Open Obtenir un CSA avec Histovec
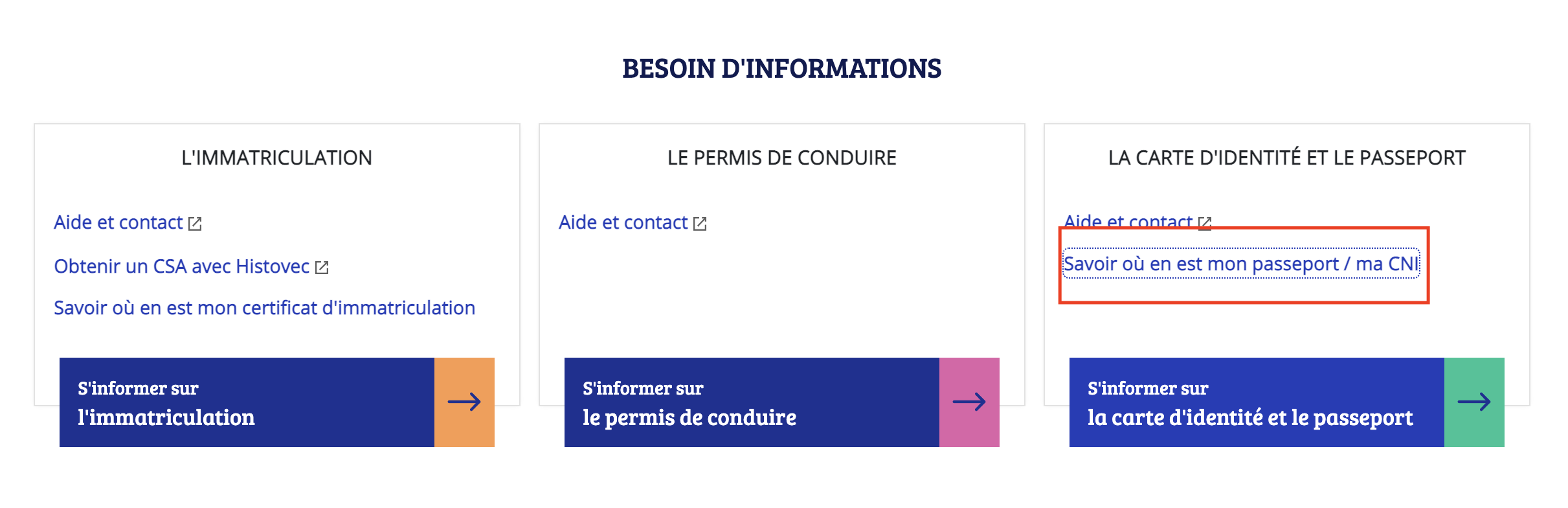 (x=182, y=266)
